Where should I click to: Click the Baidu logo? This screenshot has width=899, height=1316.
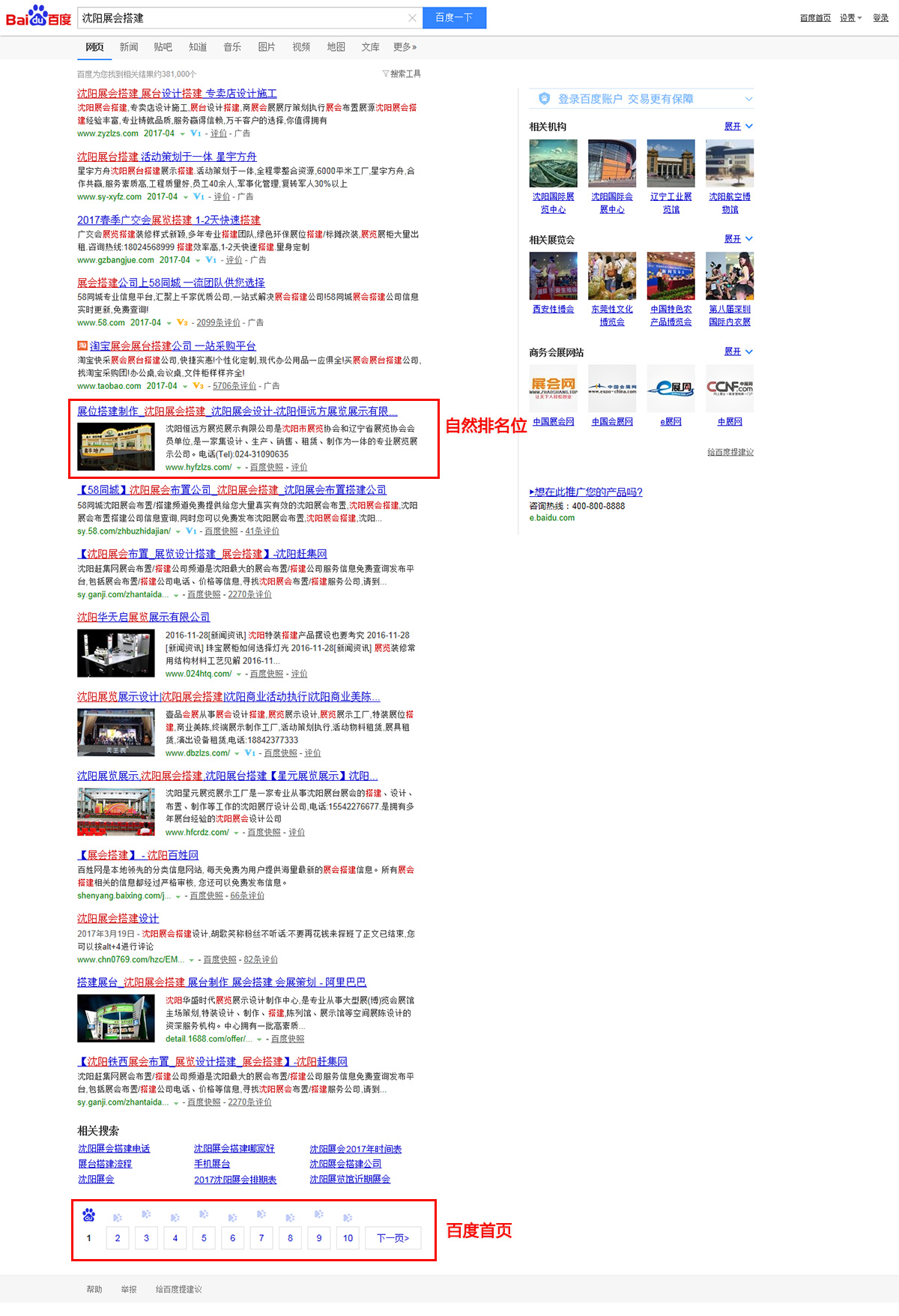[x=38, y=16]
